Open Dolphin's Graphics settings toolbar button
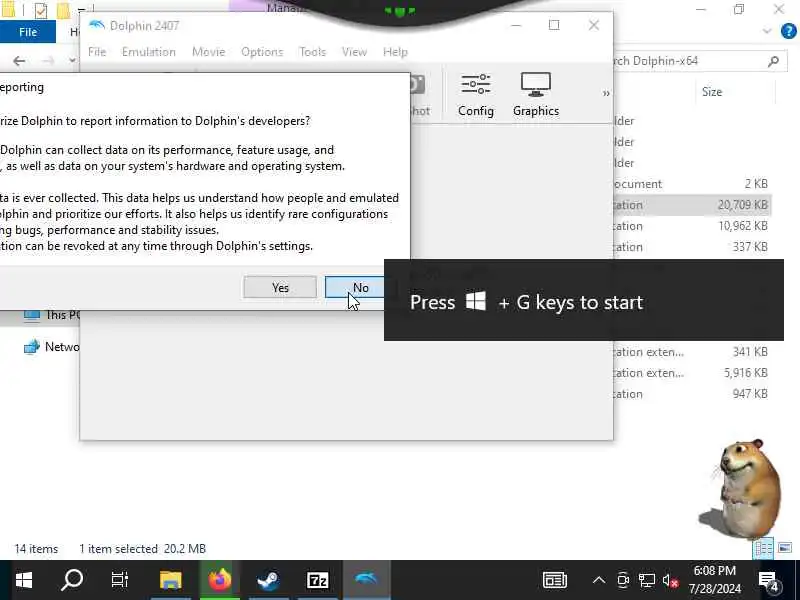Screen dimensions: 800x600 (x=536, y=95)
